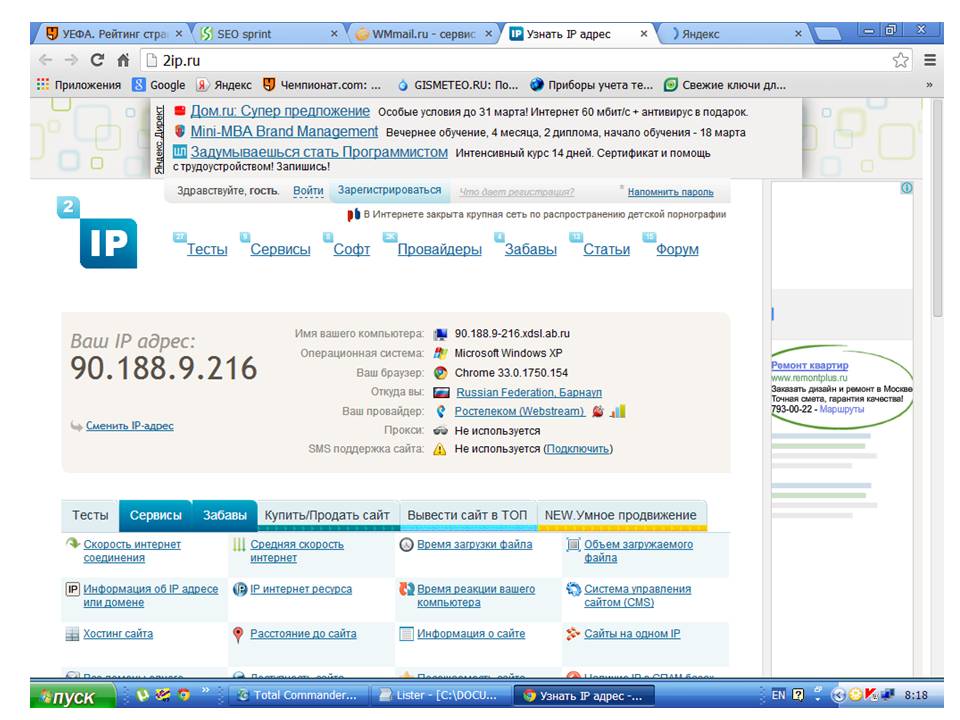The height and width of the screenshot is (720, 960).
Task: Switch to the Lister window in the taskbar
Action: pos(440,696)
